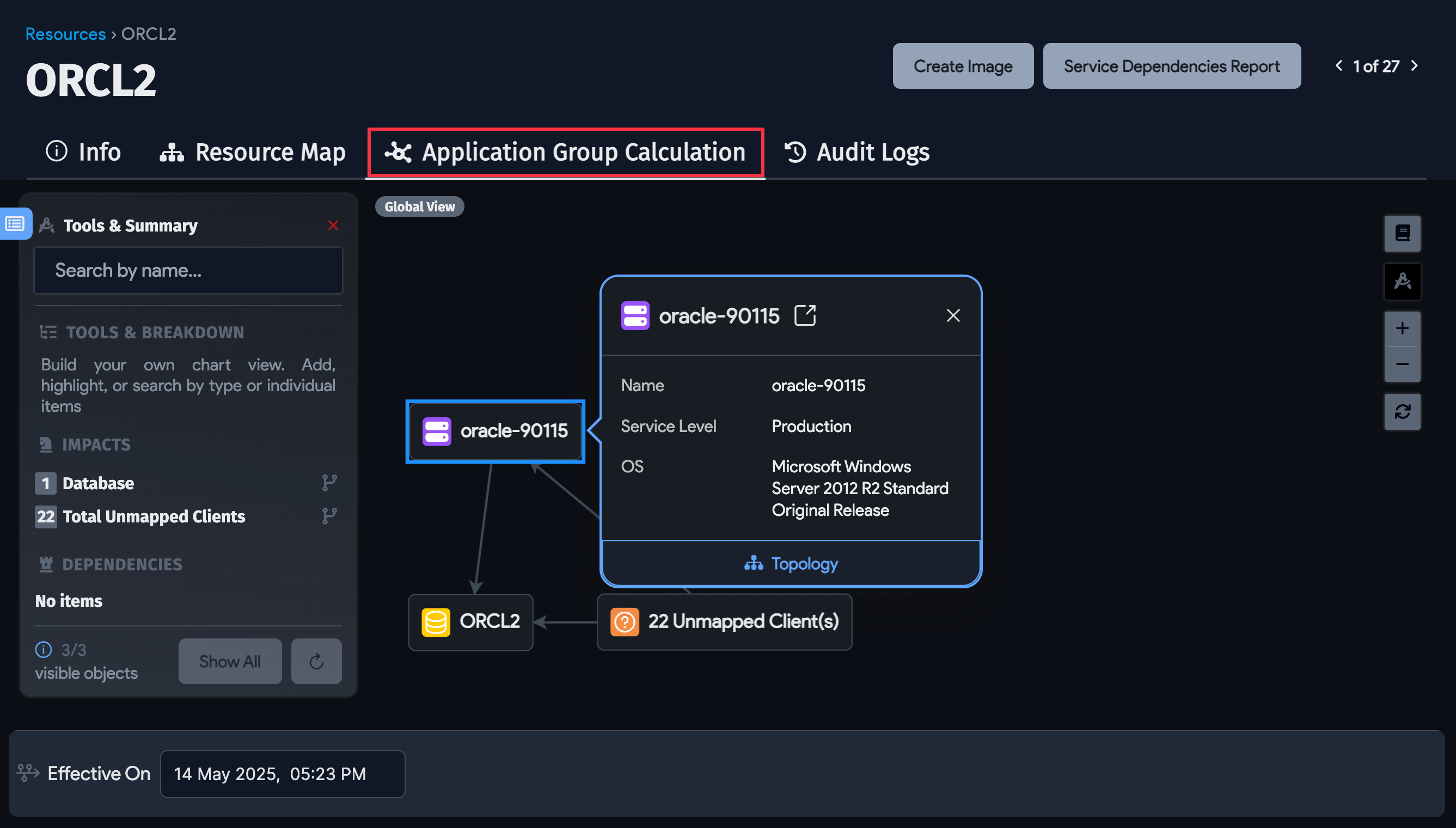Click the reload icon next to Show All
This screenshot has height=828, width=1456.
(316, 661)
